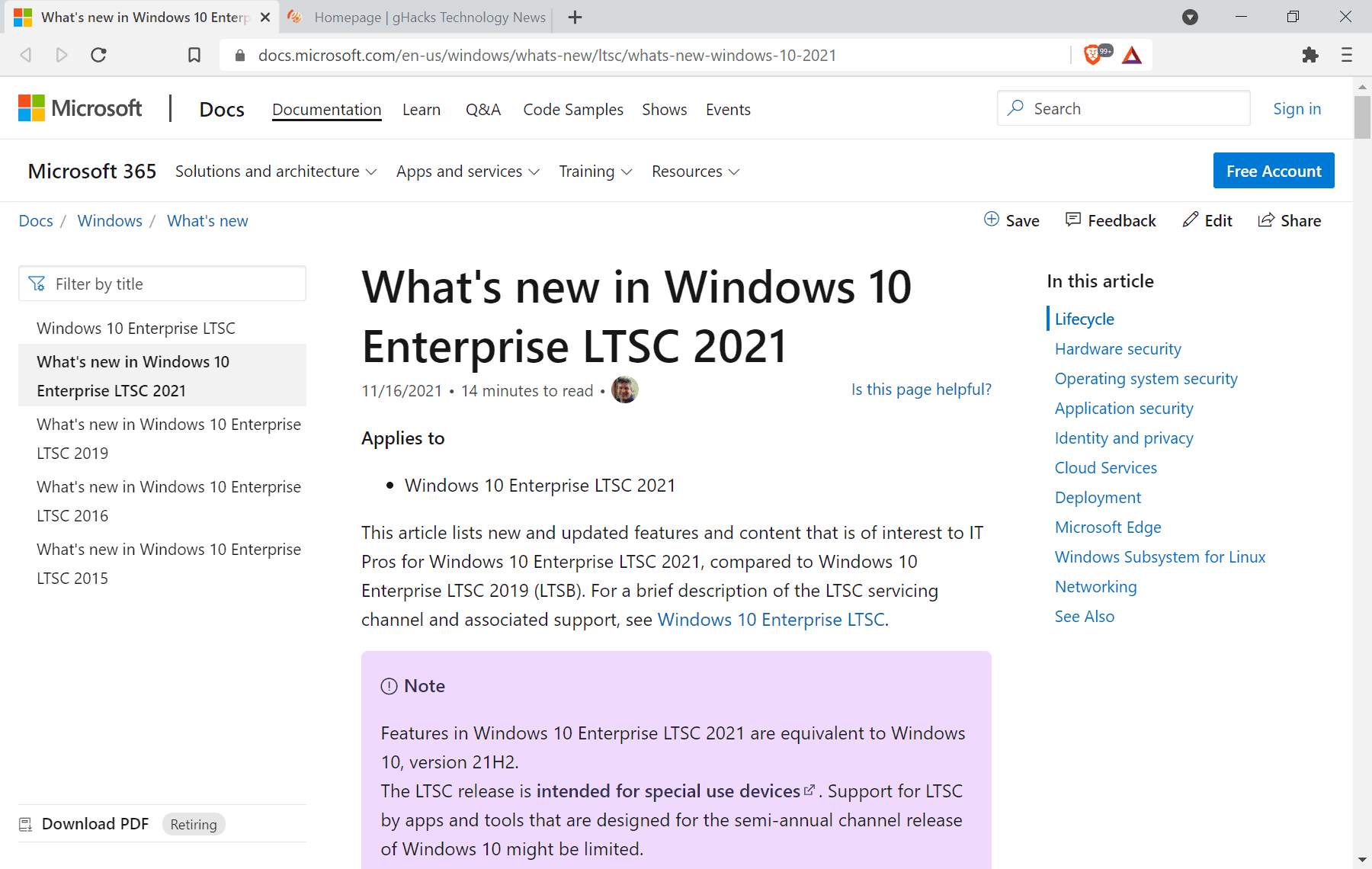This screenshot has width=1372, height=869.
Task: Switch to the gHacks Technology News tab
Action: (x=416, y=17)
